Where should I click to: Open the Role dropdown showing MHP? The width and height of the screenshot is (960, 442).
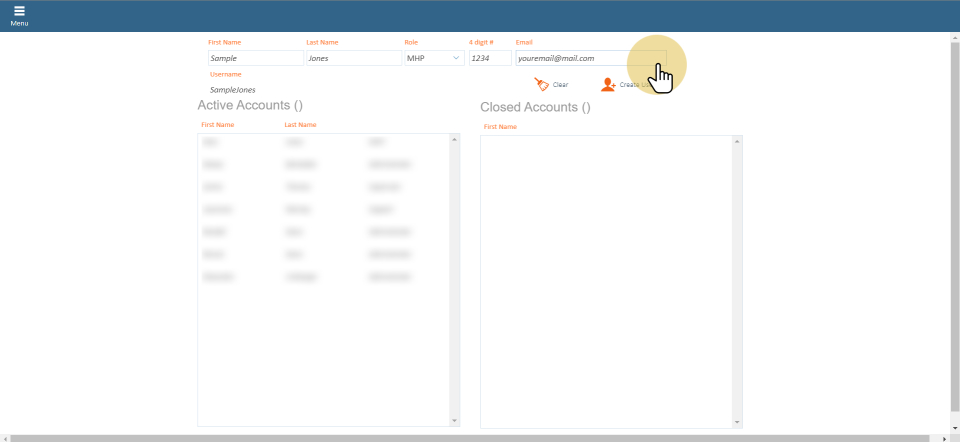coord(433,58)
